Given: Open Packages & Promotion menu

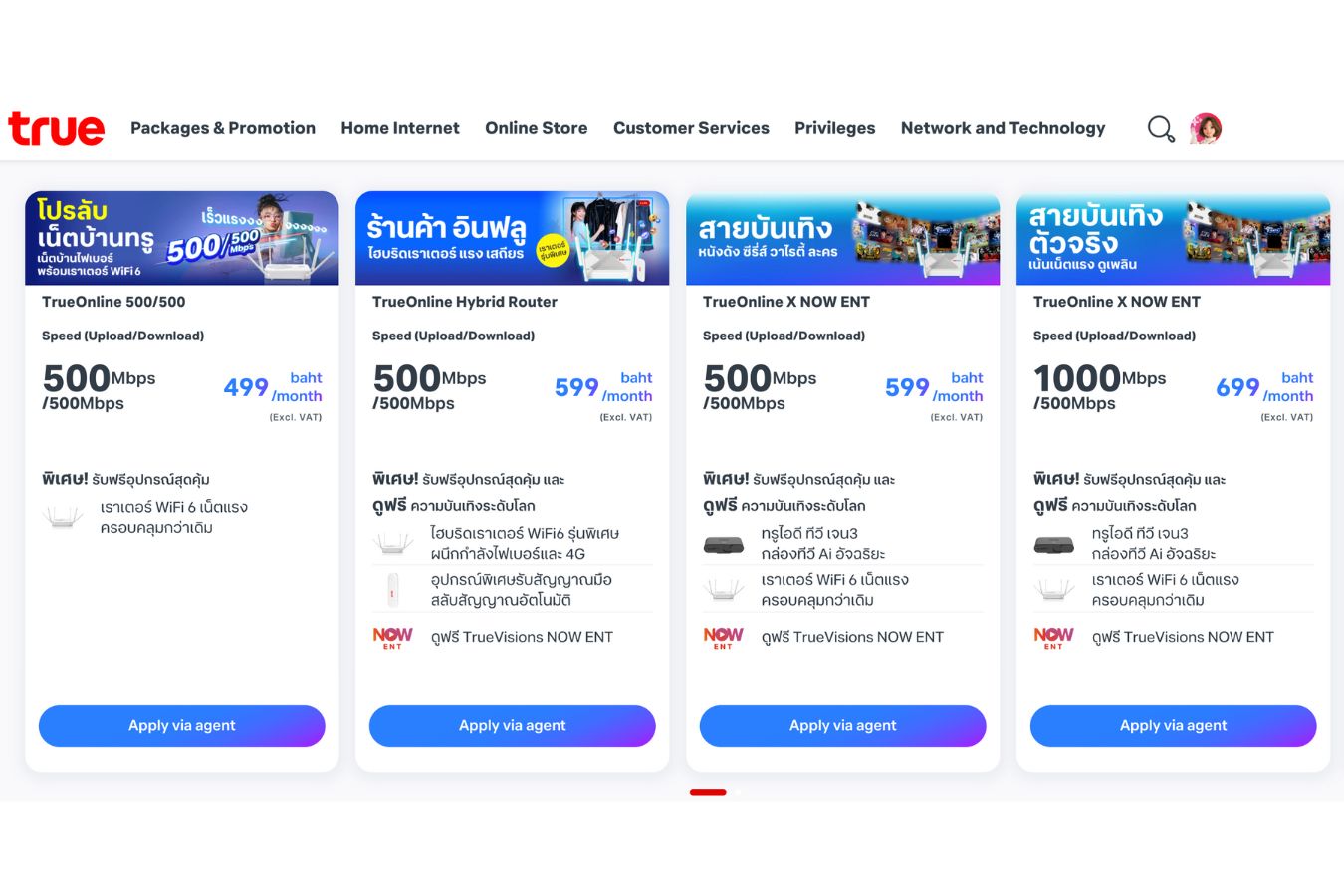Looking at the screenshot, I should (223, 128).
